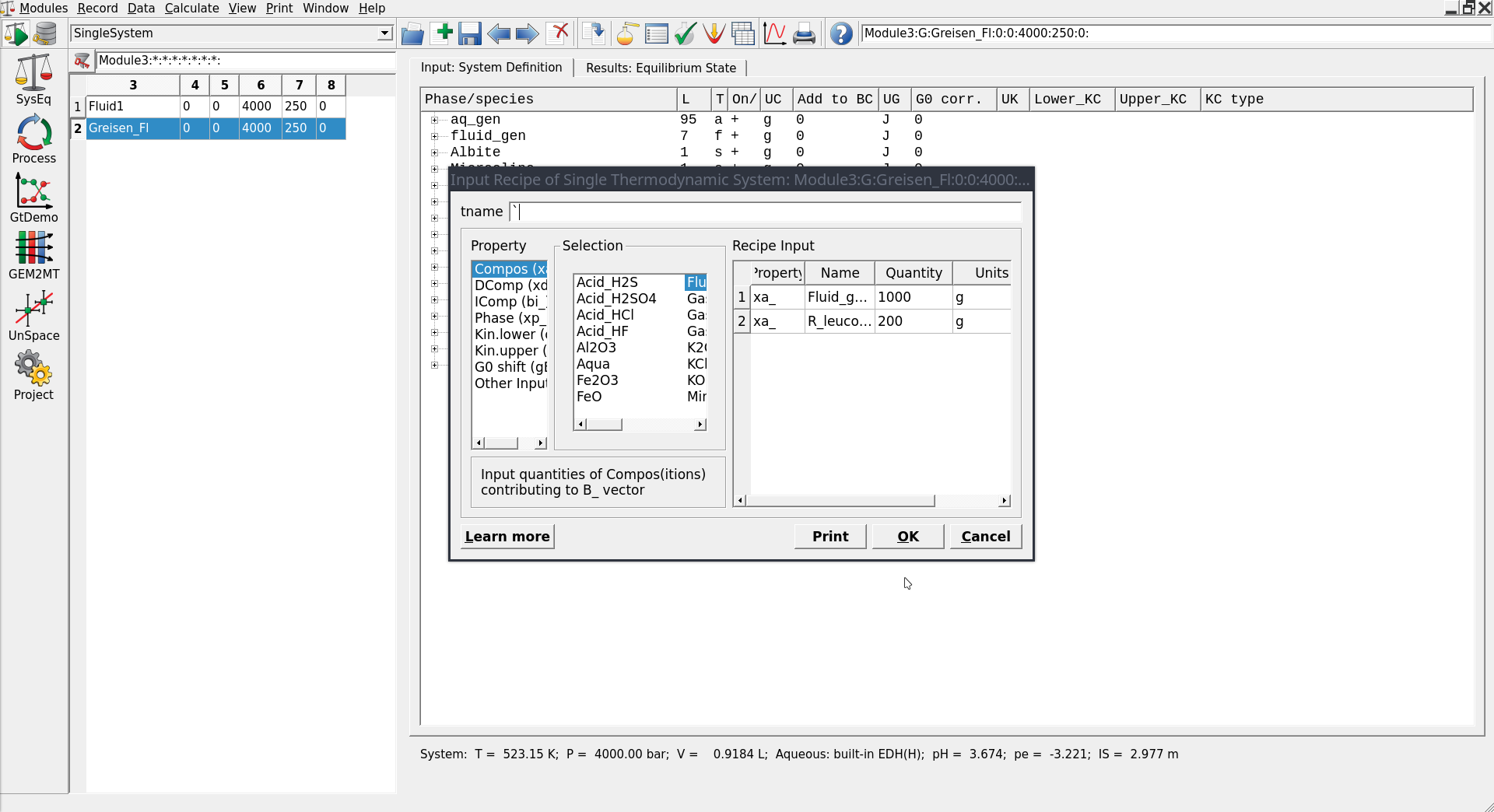Click the equilibrium calculation mode icon
The image size is (1494, 812).
pos(16,33)
